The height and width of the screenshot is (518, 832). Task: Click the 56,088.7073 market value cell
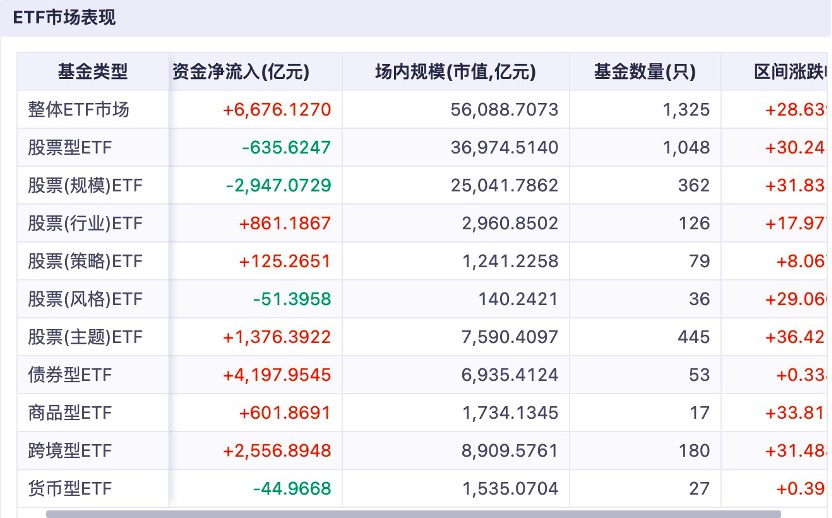[503, 110]
